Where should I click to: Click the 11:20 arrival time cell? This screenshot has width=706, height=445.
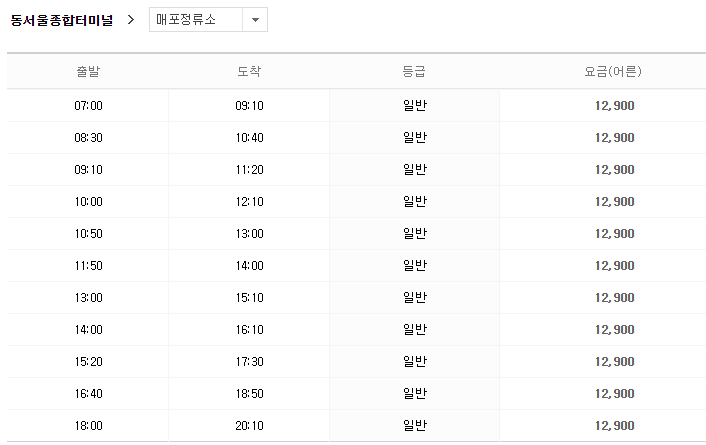[249, 169]
